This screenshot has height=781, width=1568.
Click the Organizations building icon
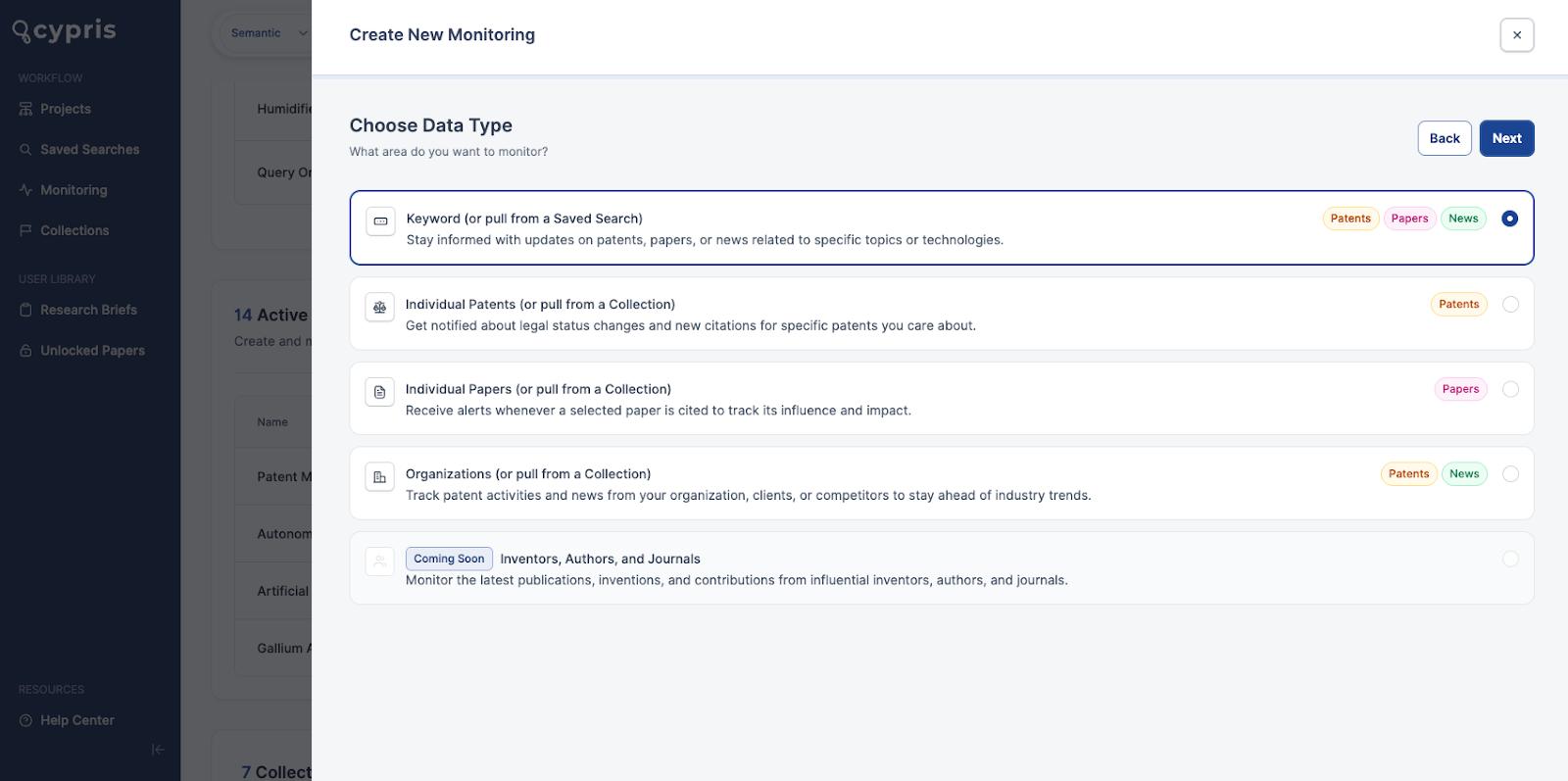tap(380, 477)
